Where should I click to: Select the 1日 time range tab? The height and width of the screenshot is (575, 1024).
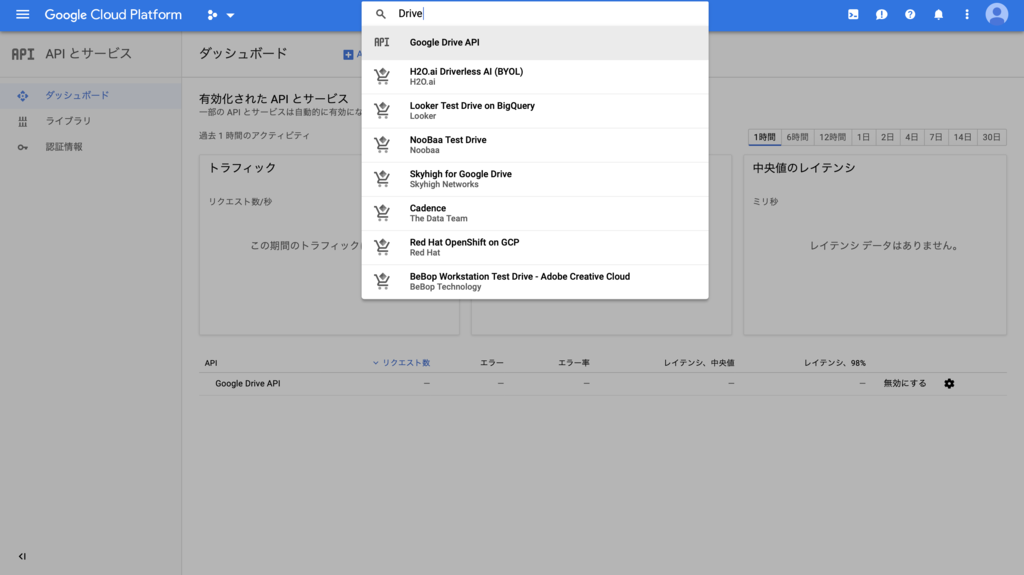[863, 137]
